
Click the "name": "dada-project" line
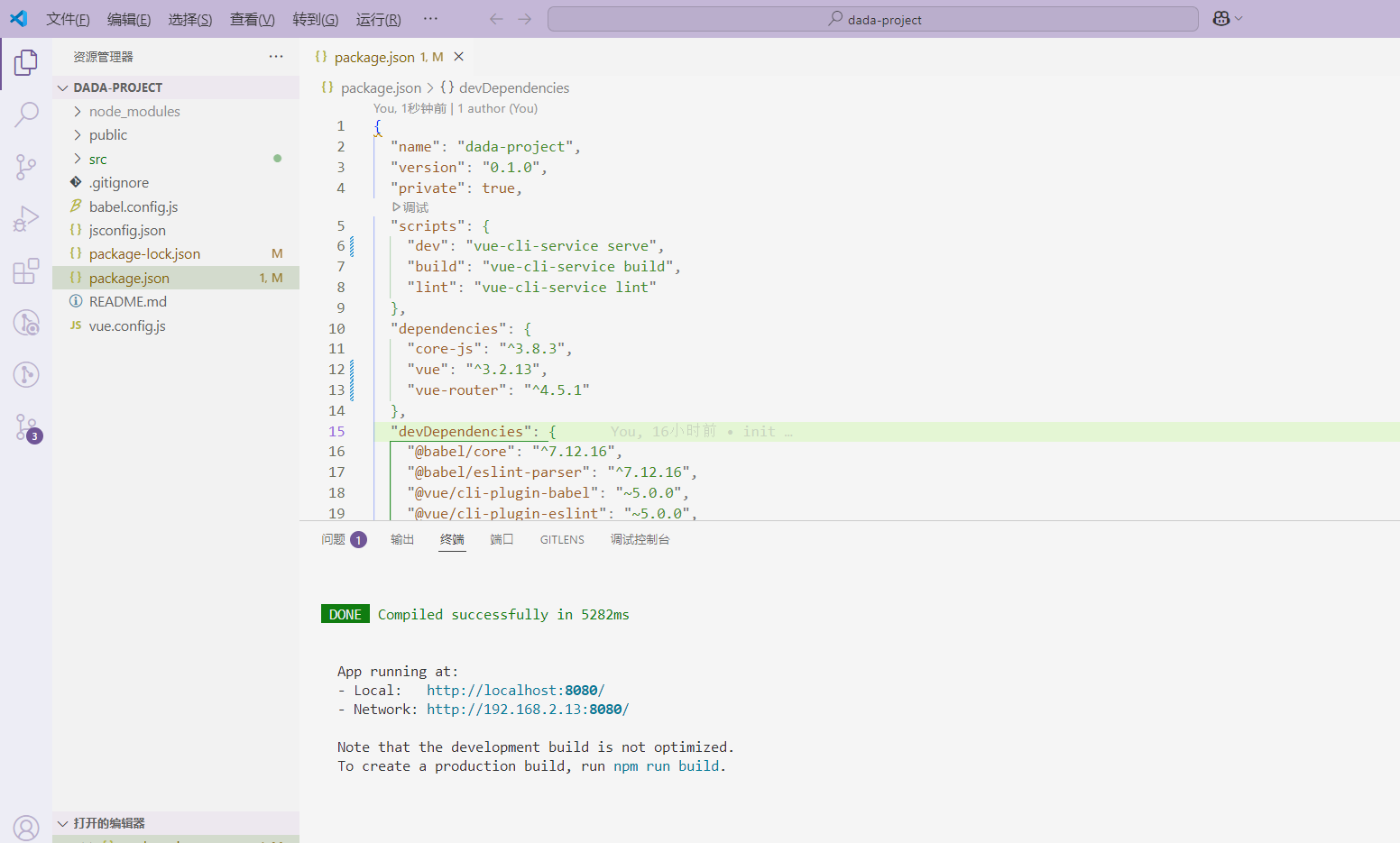(485, 146)
